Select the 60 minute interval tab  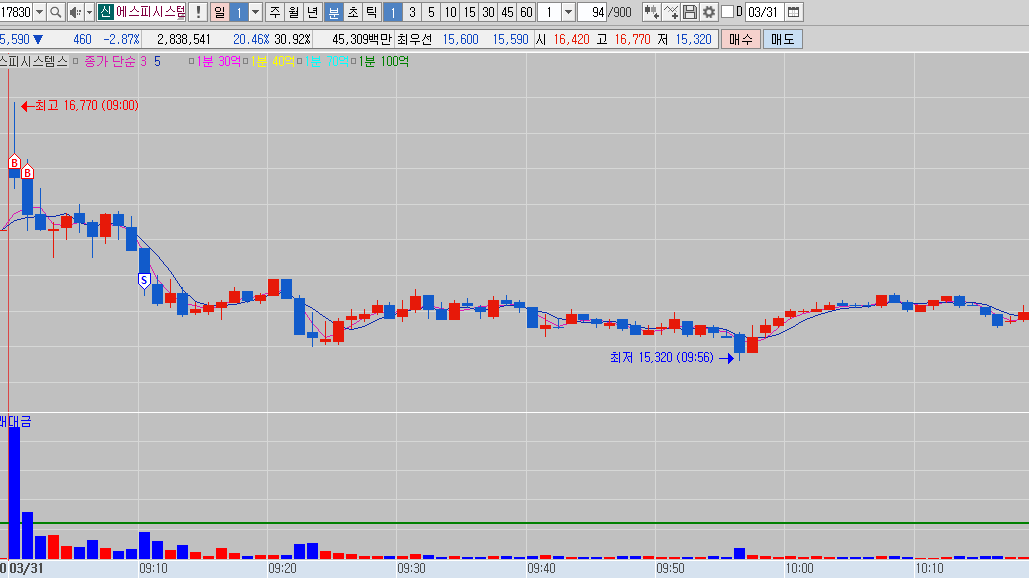point(526,12)
